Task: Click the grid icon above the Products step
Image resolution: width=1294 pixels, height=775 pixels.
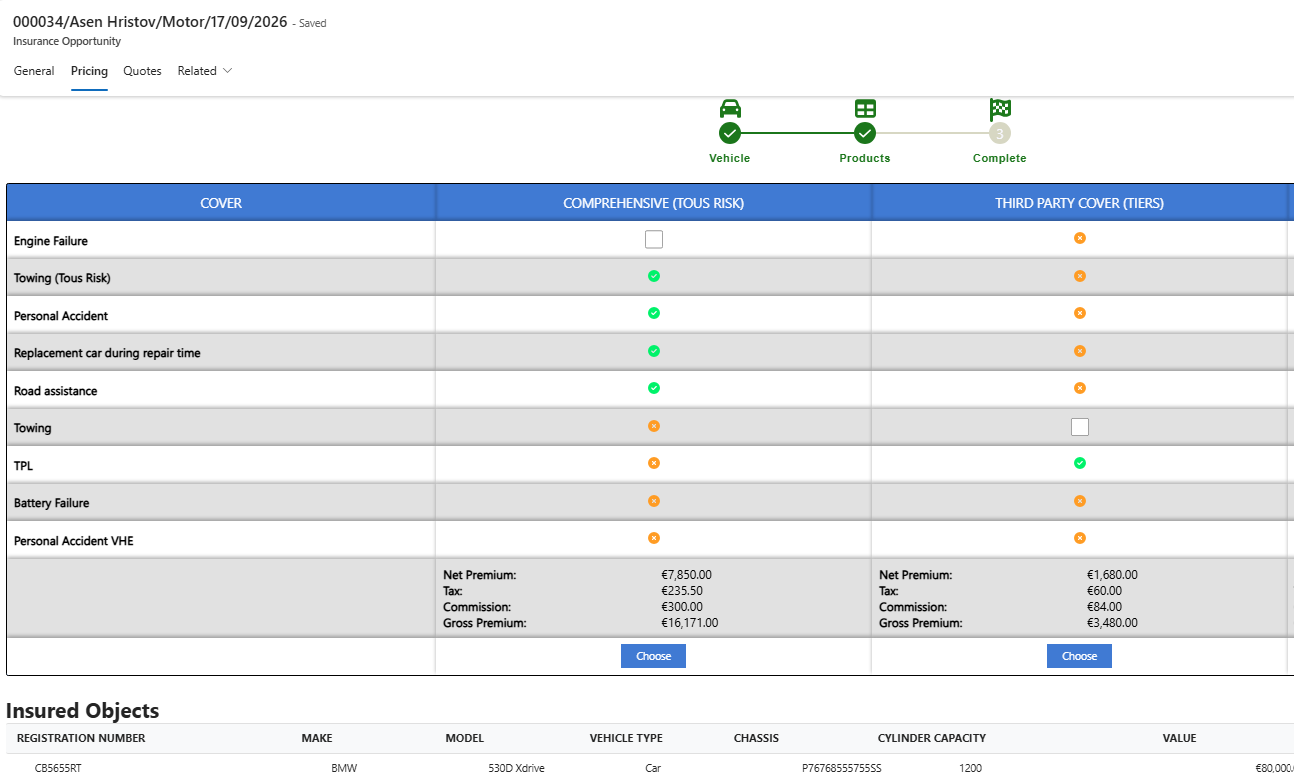Action: [x=865, y=109]
